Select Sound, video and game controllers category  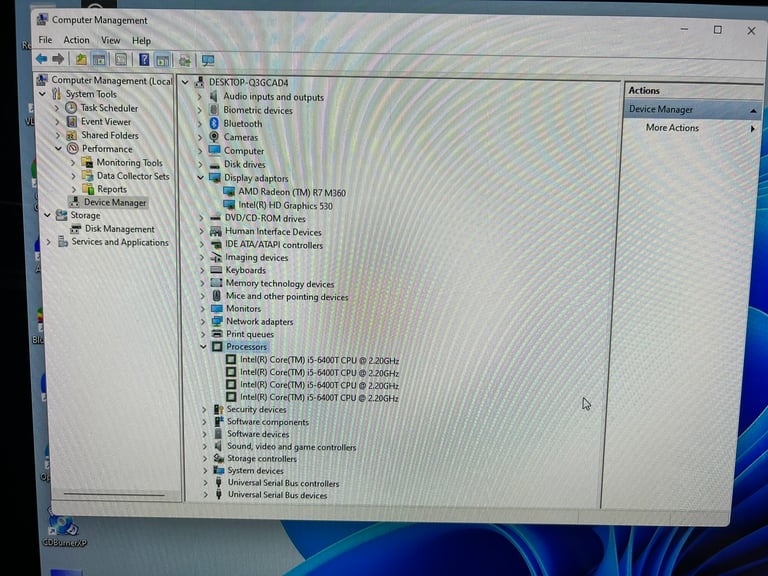click(291, 447)
